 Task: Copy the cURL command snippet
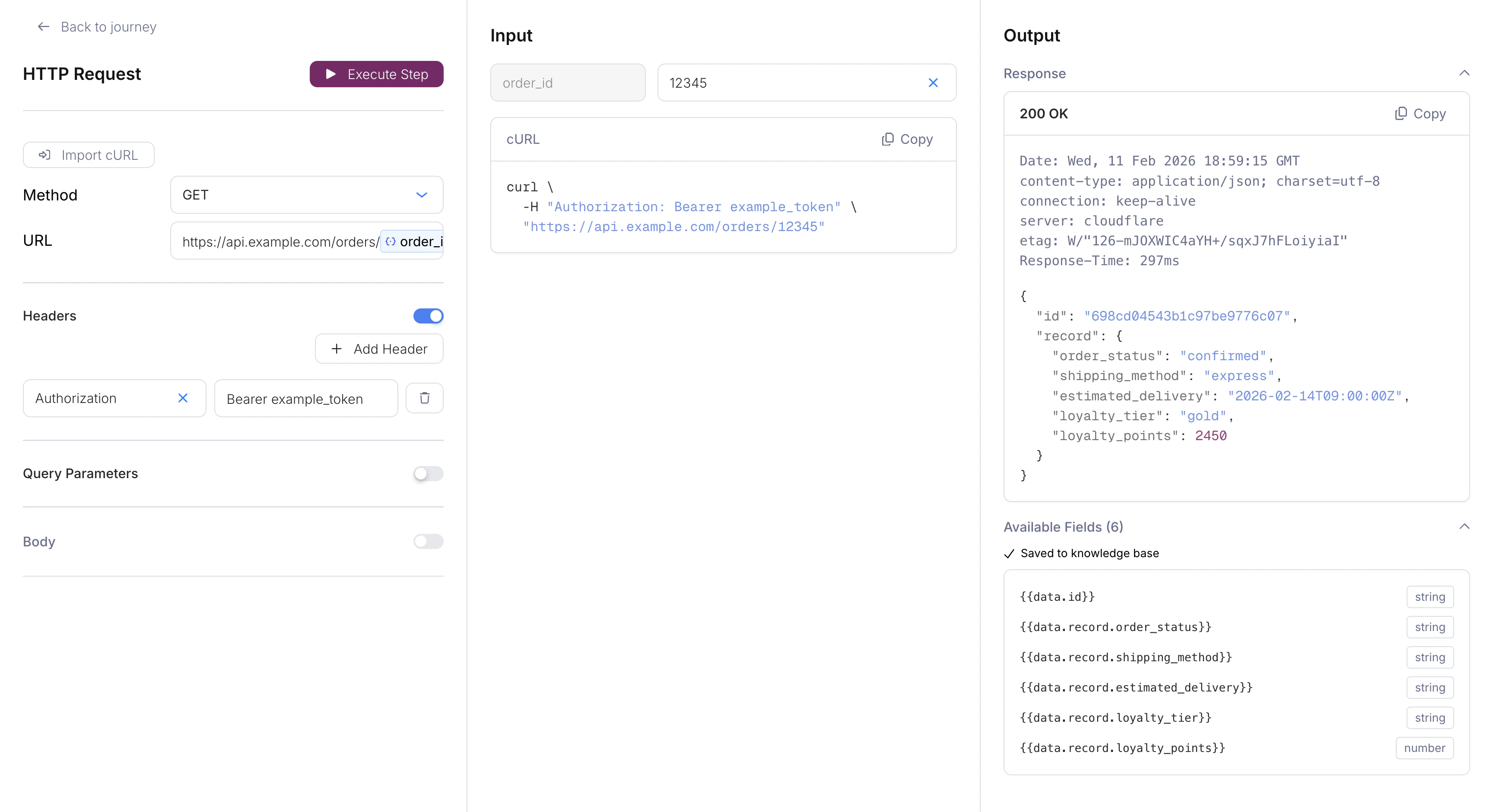[x=907, y=139]
